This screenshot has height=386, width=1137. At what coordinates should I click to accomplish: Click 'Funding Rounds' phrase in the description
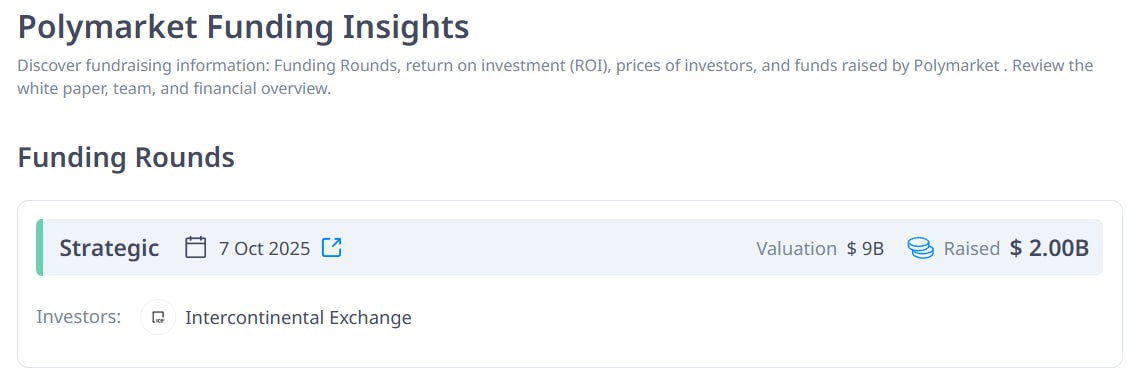click(335, 65)
